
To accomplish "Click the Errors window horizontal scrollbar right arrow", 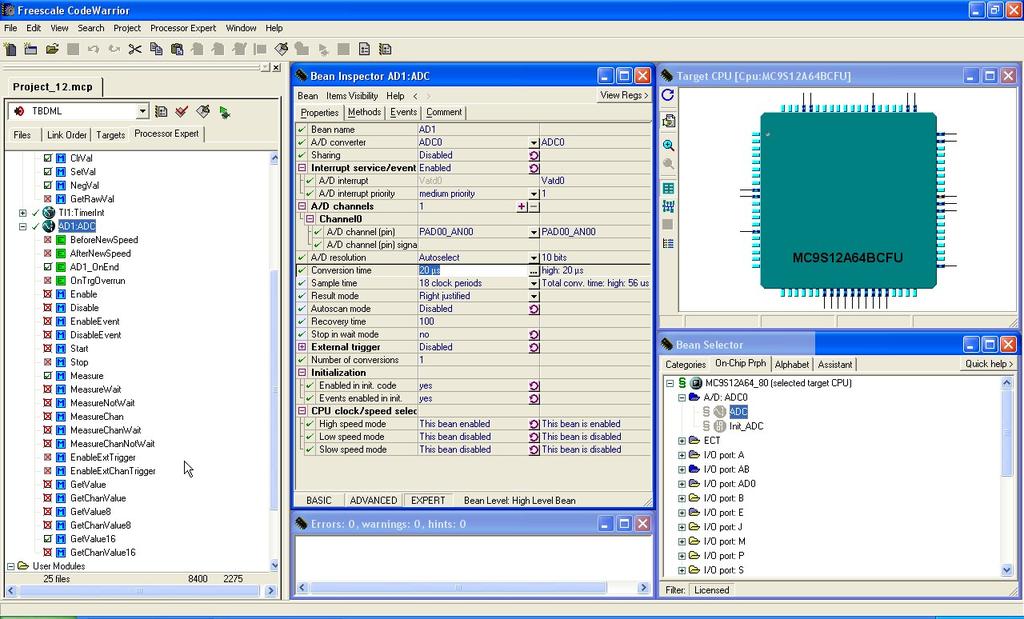I will pyautogui.click(x=643, y=588).
